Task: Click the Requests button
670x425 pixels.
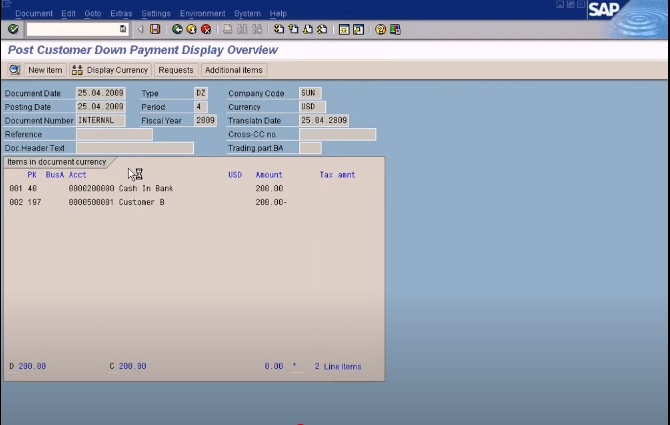Action: tap(176, 70)
